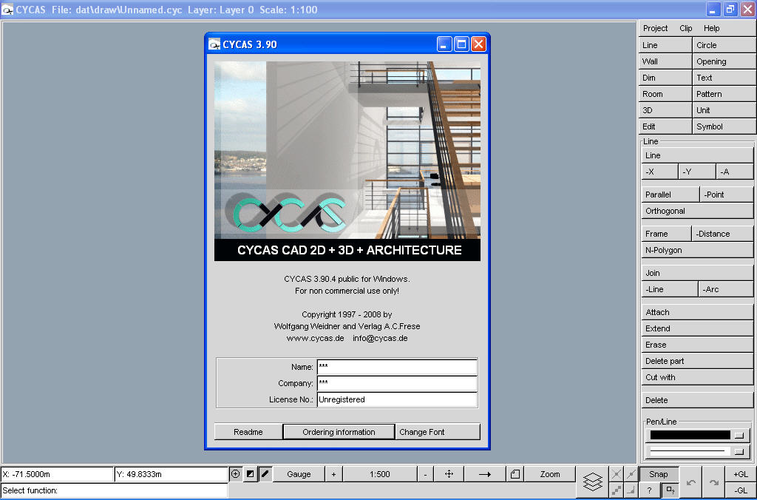Click the -A line option
This screenshot has height=500, width=757.
point(734,172)
